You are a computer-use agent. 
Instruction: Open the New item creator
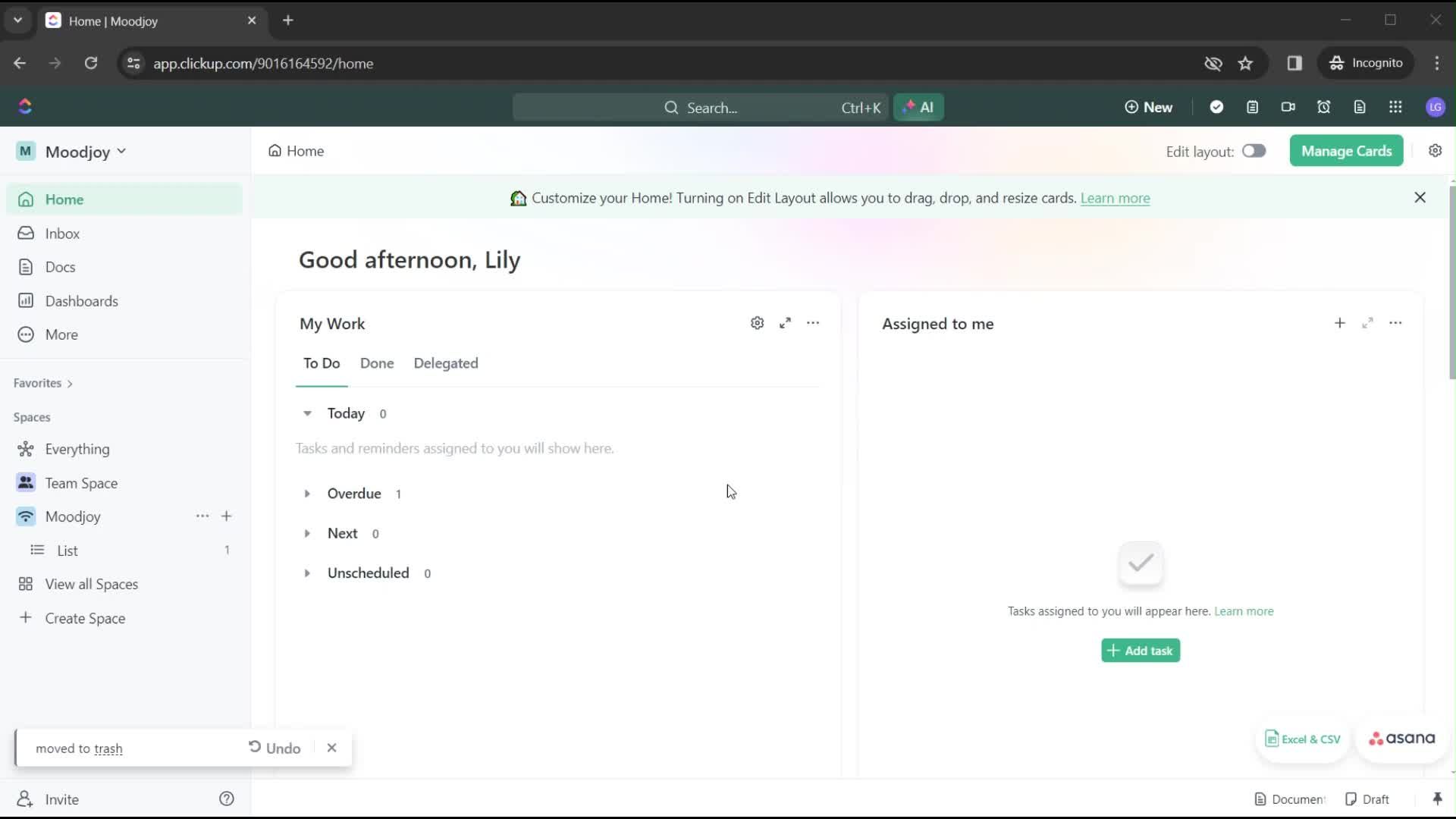point(1148,107)
